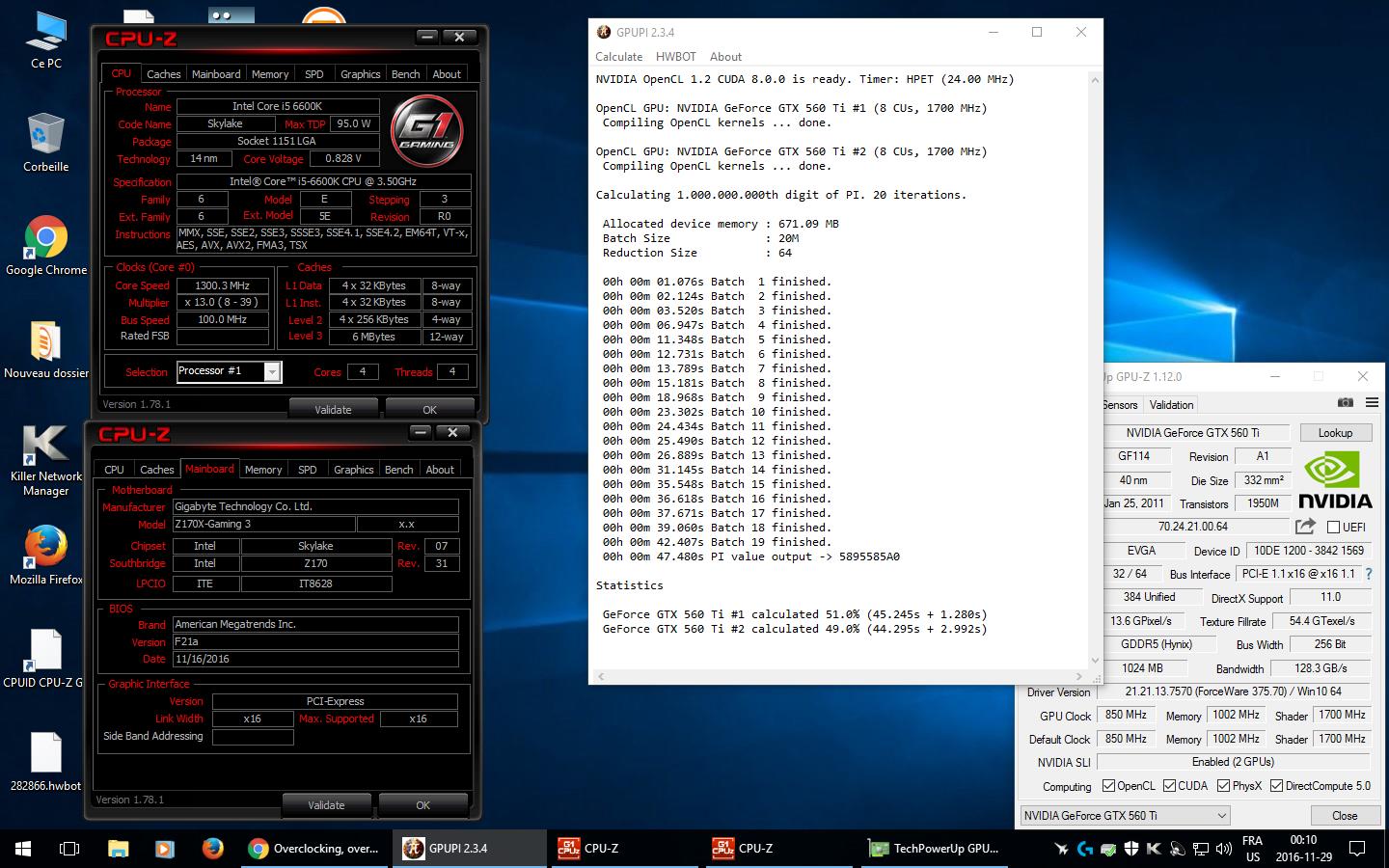Open the Sensors tab in GPU-Z
The image size is (1389, 868).
pyautogui.click(x=1121, y=405)
